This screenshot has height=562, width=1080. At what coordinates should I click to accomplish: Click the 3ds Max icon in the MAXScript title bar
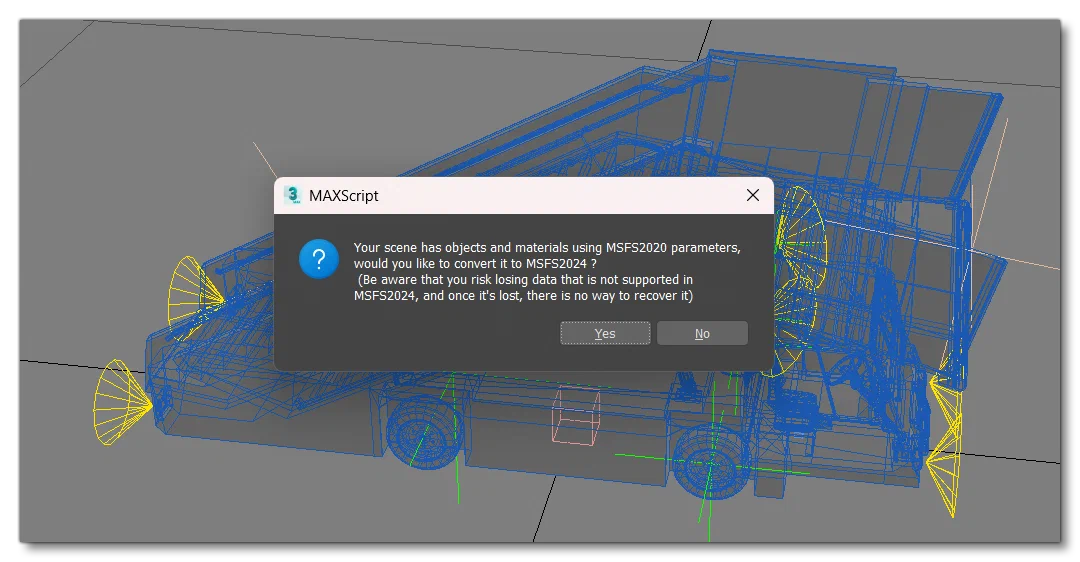click(293, 196)
